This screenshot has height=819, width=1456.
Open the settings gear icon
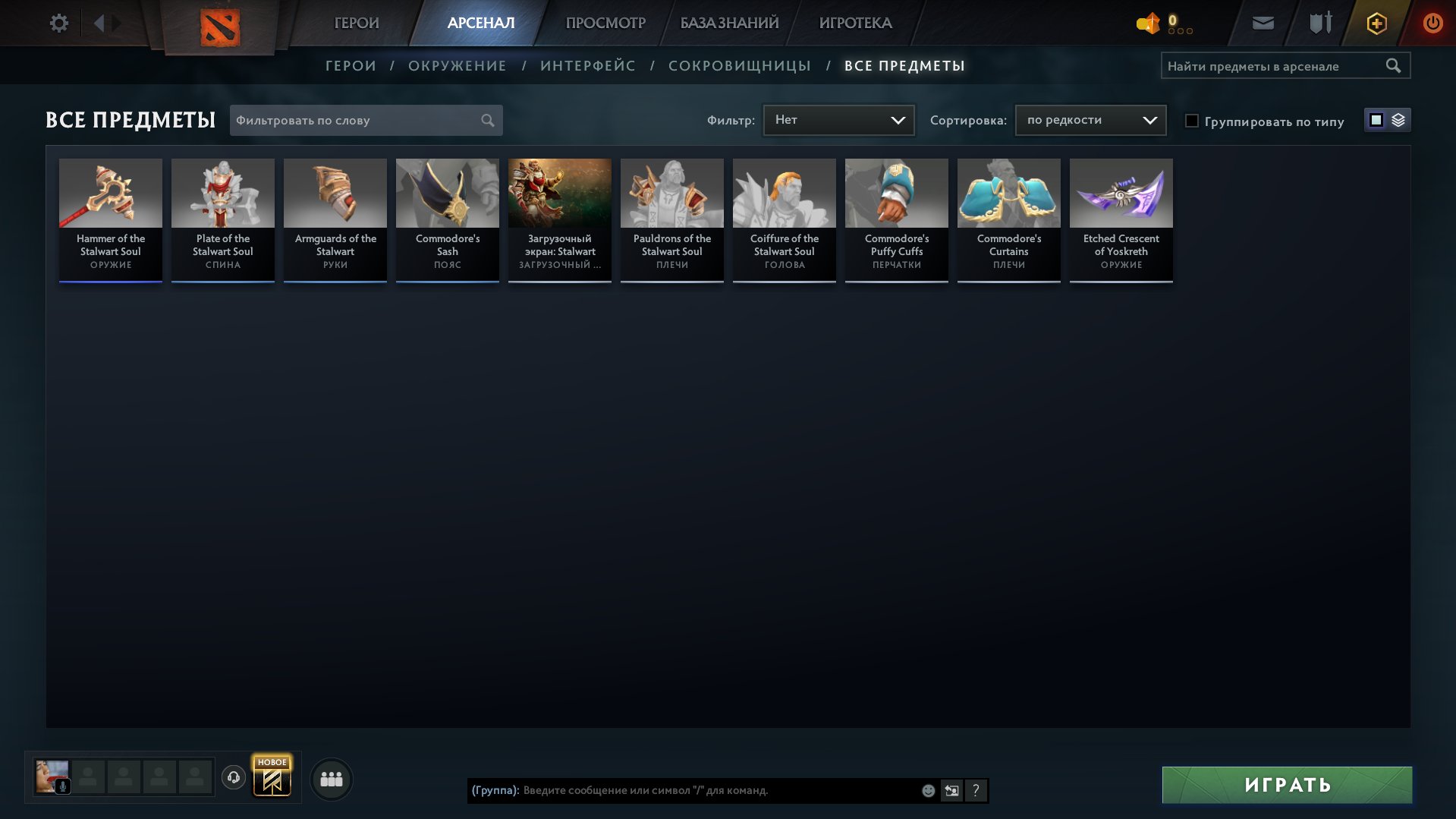tap(58, 23)
